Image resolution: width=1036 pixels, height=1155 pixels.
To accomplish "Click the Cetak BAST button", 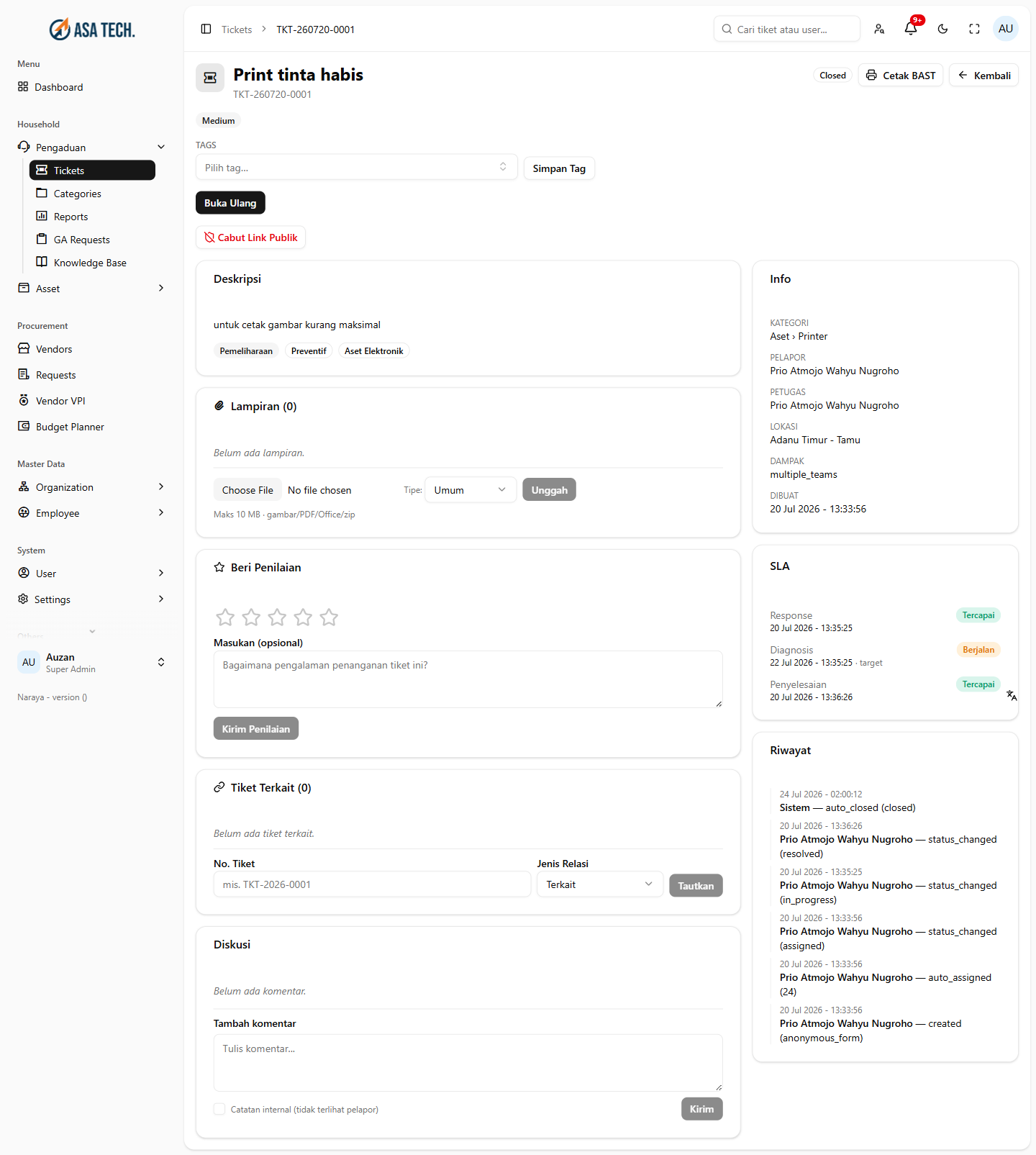I will (901, 76).
